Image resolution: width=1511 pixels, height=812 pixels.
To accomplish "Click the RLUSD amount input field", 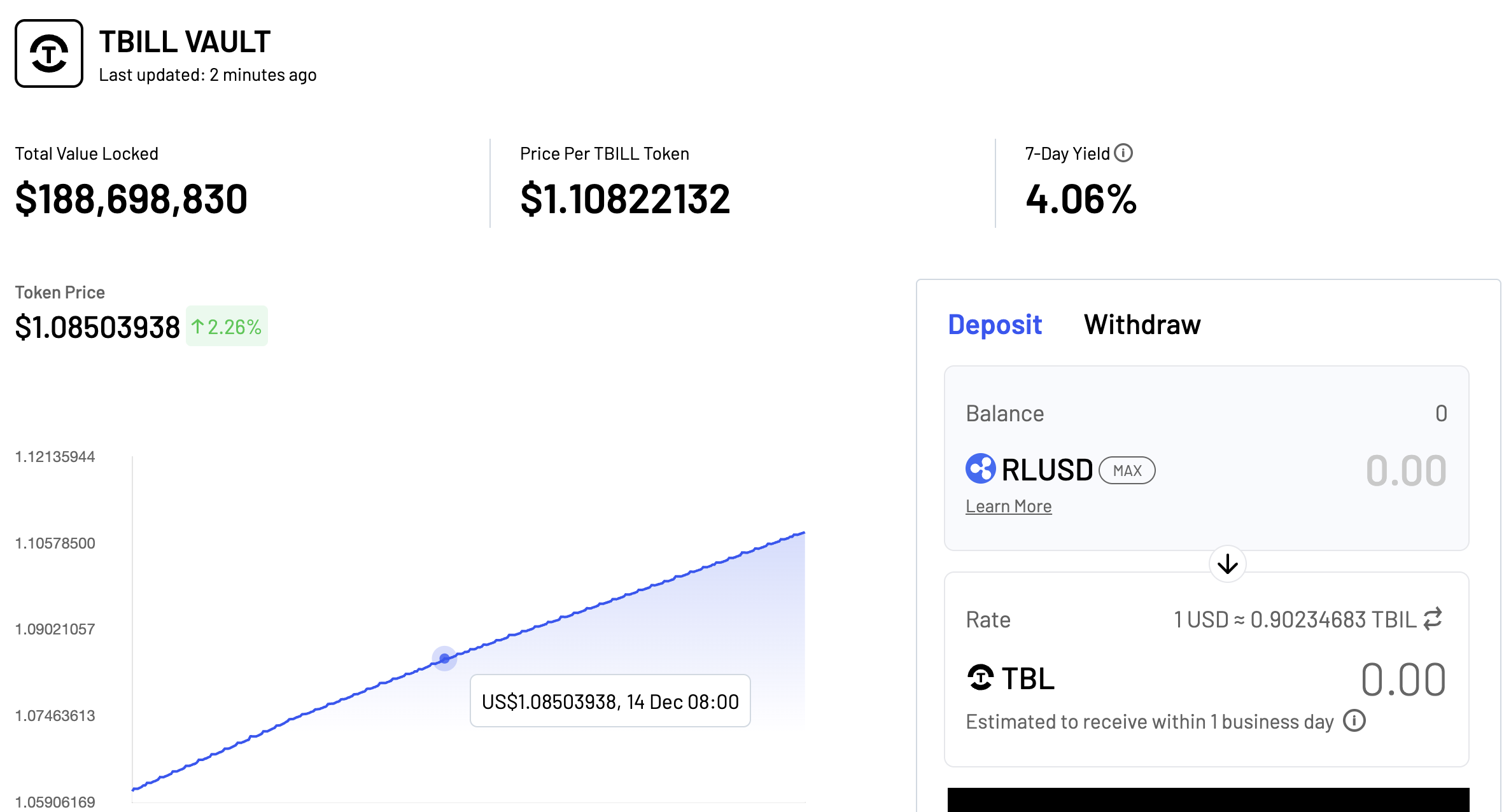I will pos(1405,470).
